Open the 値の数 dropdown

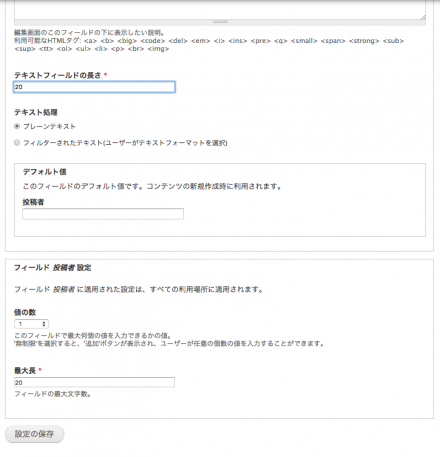31,324
